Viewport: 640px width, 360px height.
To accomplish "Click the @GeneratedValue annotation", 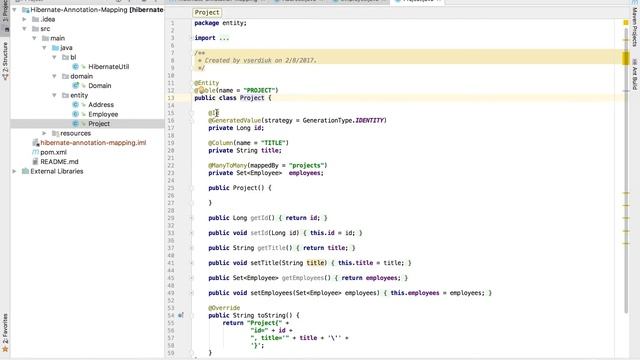I will coord(235,120).
